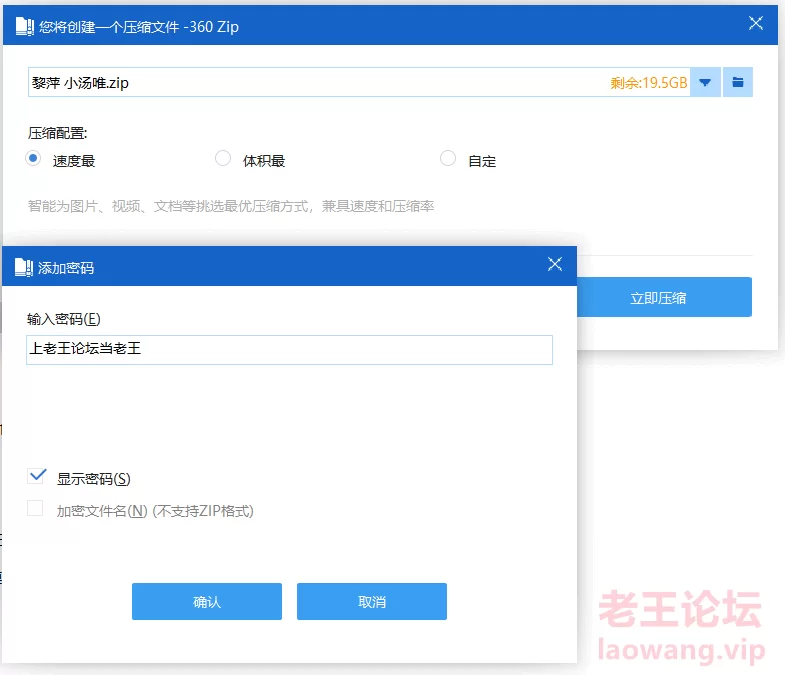
Task: Confirm password with the 确认 button
Action: click(207, 601)
